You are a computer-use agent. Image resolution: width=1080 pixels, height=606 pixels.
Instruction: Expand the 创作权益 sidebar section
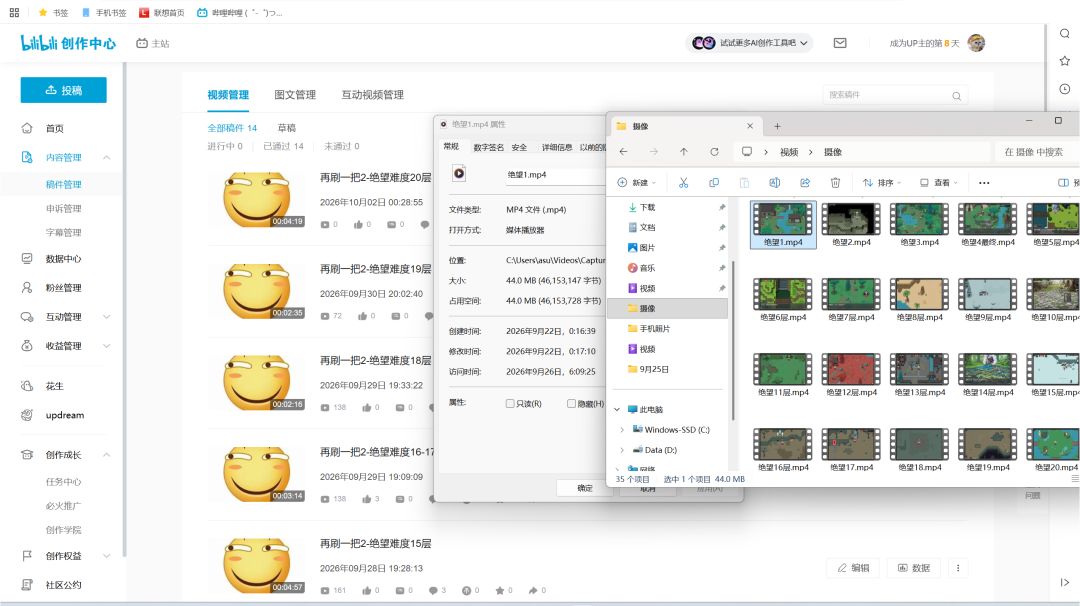pyautogui.click(x=107, y=556)
